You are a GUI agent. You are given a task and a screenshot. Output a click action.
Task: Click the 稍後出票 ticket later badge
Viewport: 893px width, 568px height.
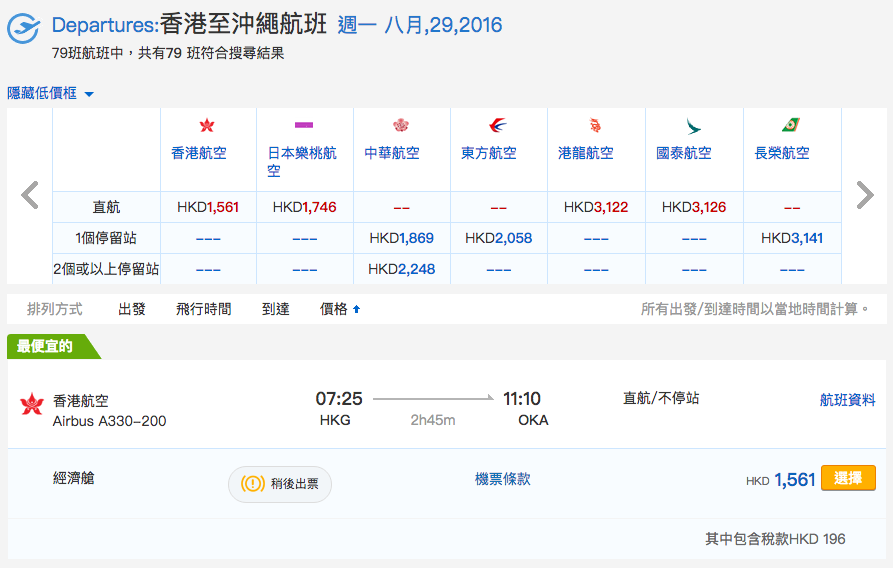(x=280, y=484)
